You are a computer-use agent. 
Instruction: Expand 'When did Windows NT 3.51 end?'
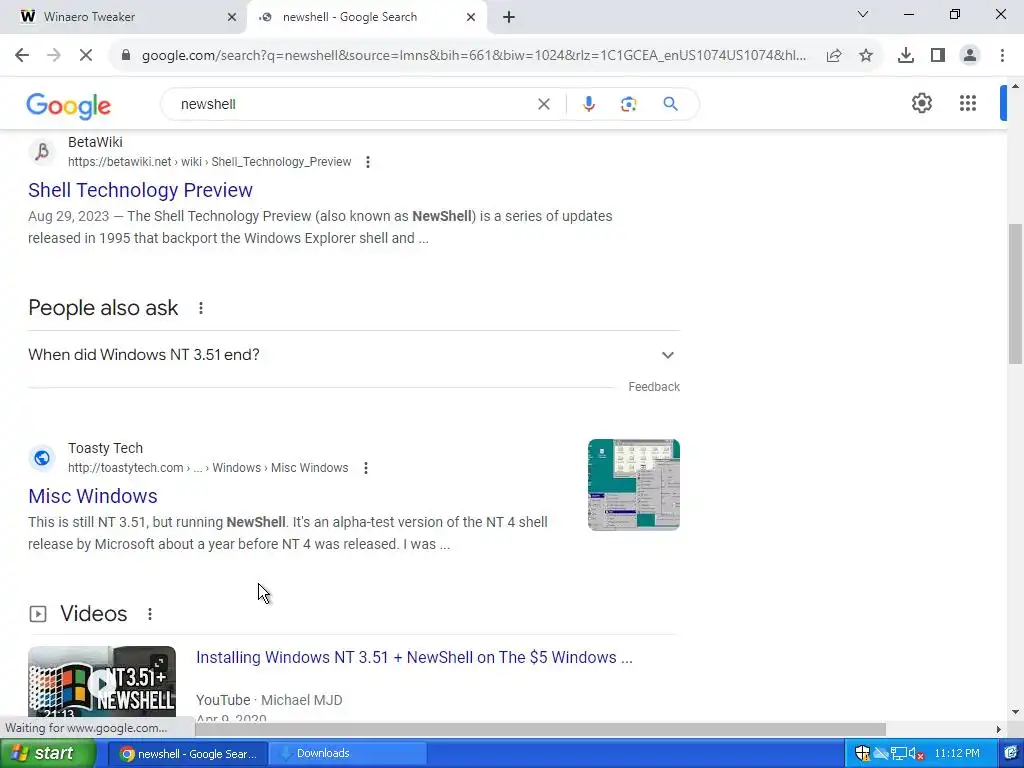tap(354, 355)
